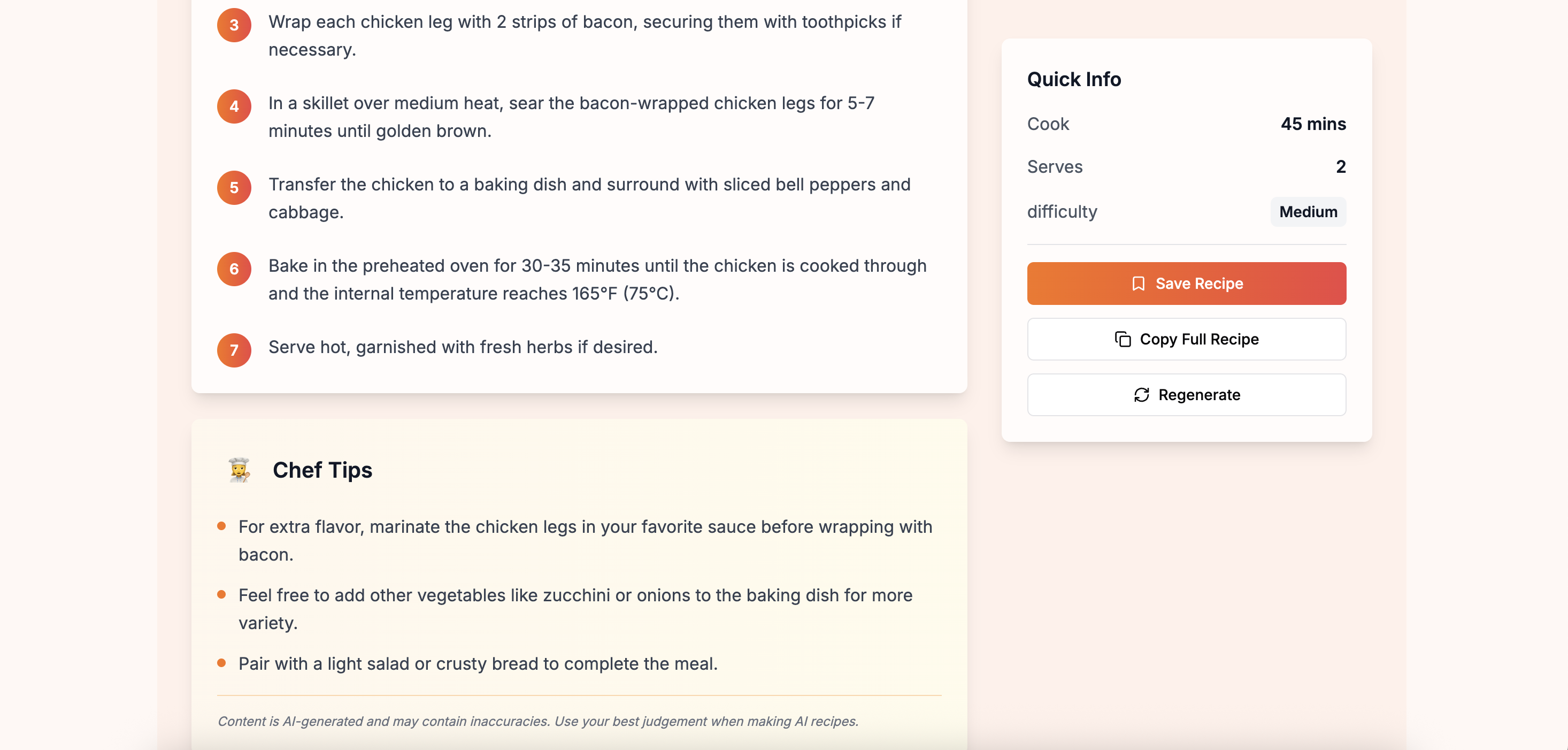Click the Serves value 2

click(1340, 167)
